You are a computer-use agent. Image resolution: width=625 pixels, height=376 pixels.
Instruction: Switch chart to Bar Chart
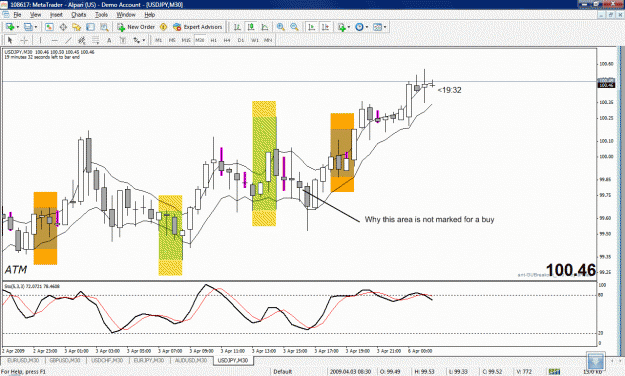pyautogui.click(x=237, y=27)
